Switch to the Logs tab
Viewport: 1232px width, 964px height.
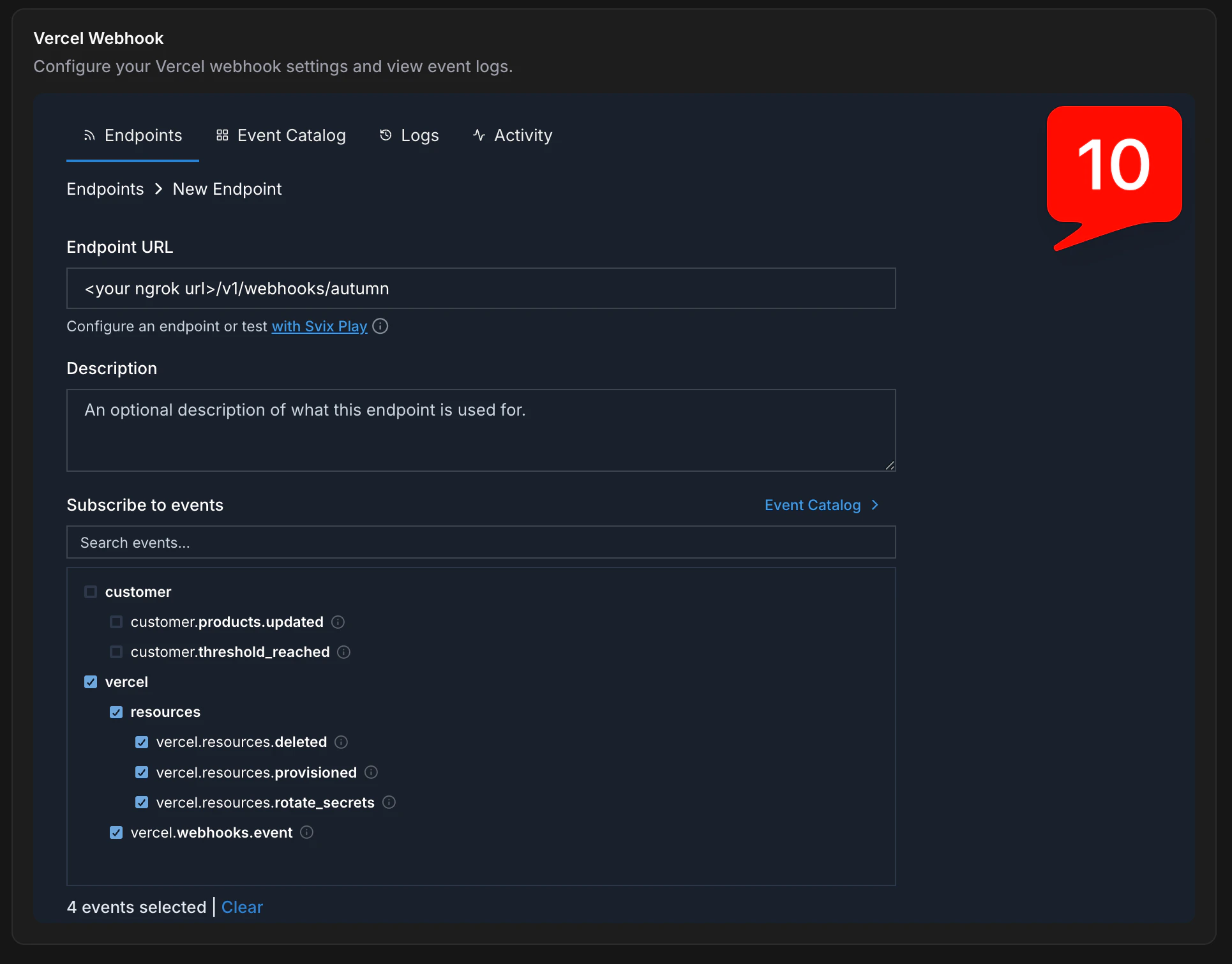point(419,135)
